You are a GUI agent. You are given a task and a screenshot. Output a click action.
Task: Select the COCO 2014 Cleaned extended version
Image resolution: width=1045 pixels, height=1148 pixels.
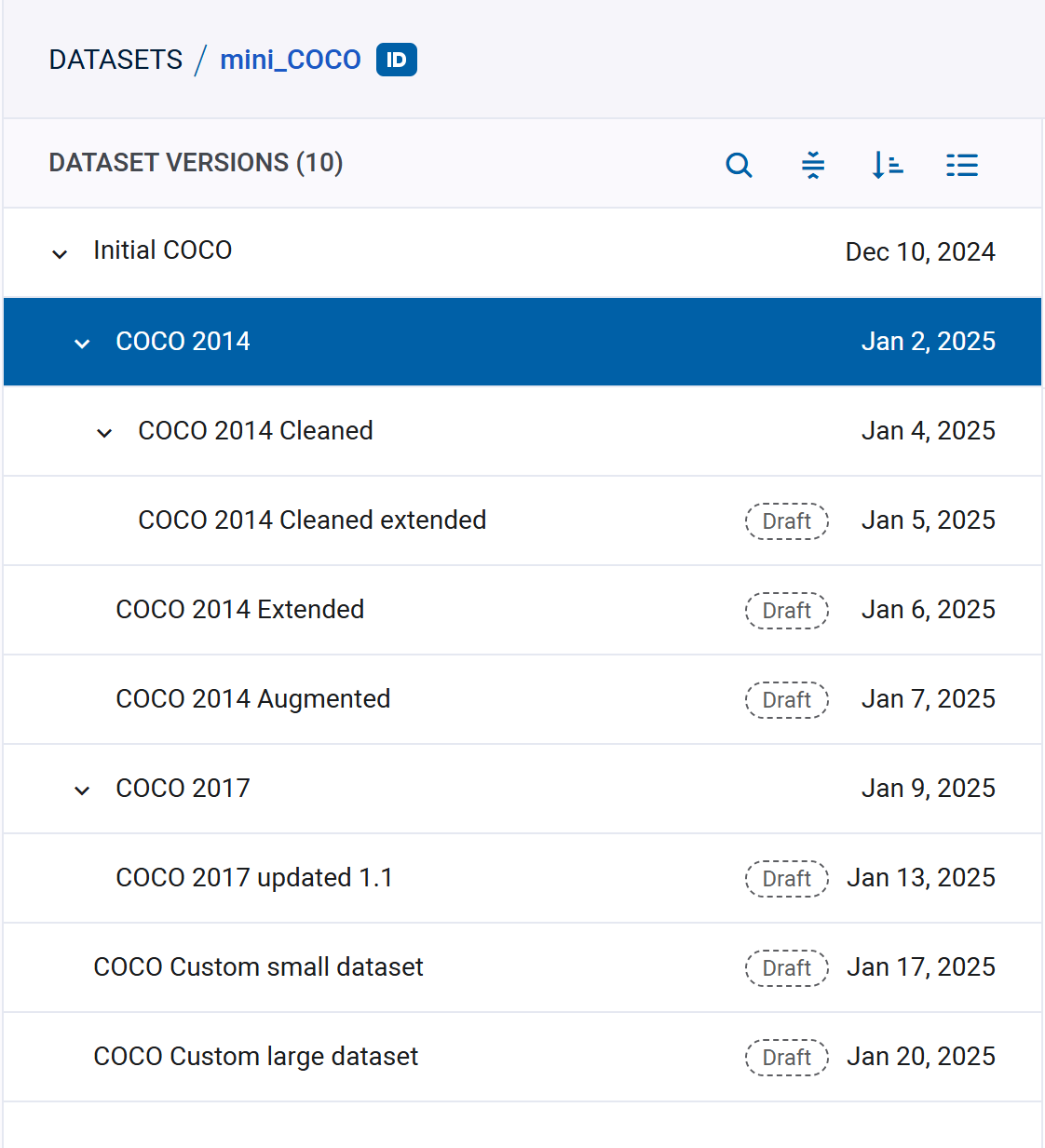pyautogui.click(x=312, y=520)
